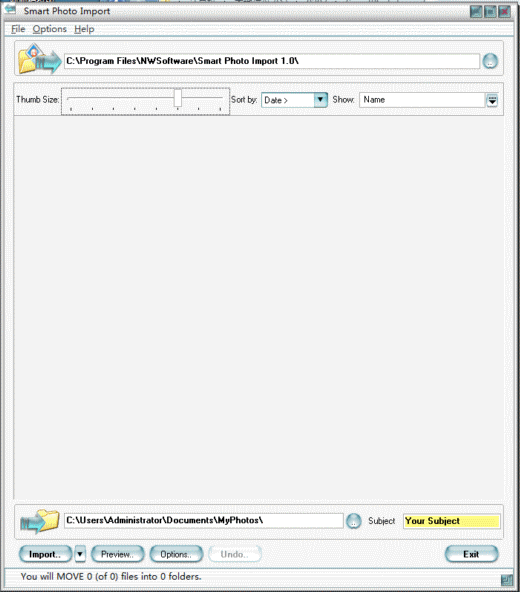This screenshot has height=592, width=520.
Task: Minimize the Smart Photo Import window
Action: click(476, 12)
